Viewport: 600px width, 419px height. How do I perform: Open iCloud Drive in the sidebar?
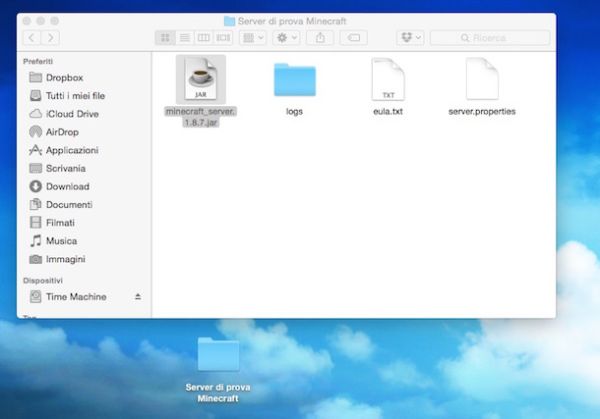tap(84, 114)
